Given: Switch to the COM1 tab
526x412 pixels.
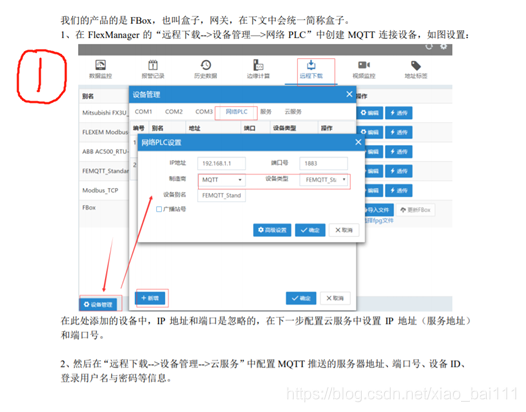Looking at the screenshot, I should point(143,111).
